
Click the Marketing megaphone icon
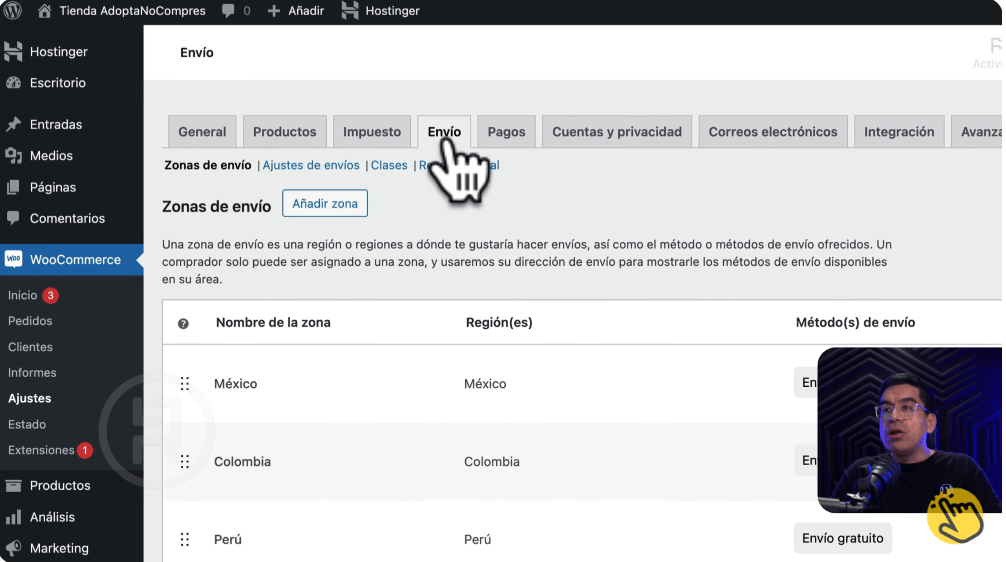click(13, 549)
